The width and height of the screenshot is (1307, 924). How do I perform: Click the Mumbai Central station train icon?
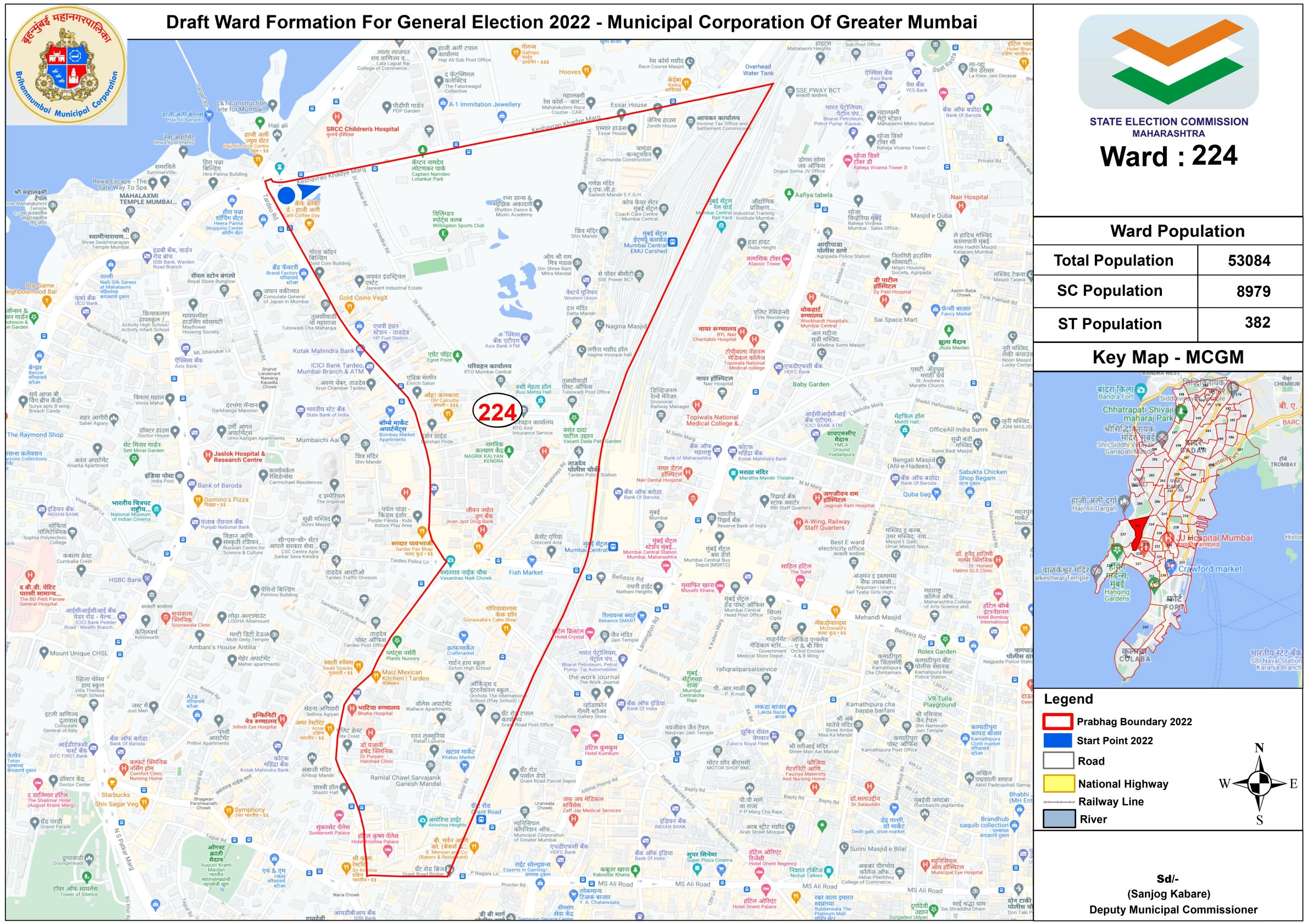(x=613, y=547)
